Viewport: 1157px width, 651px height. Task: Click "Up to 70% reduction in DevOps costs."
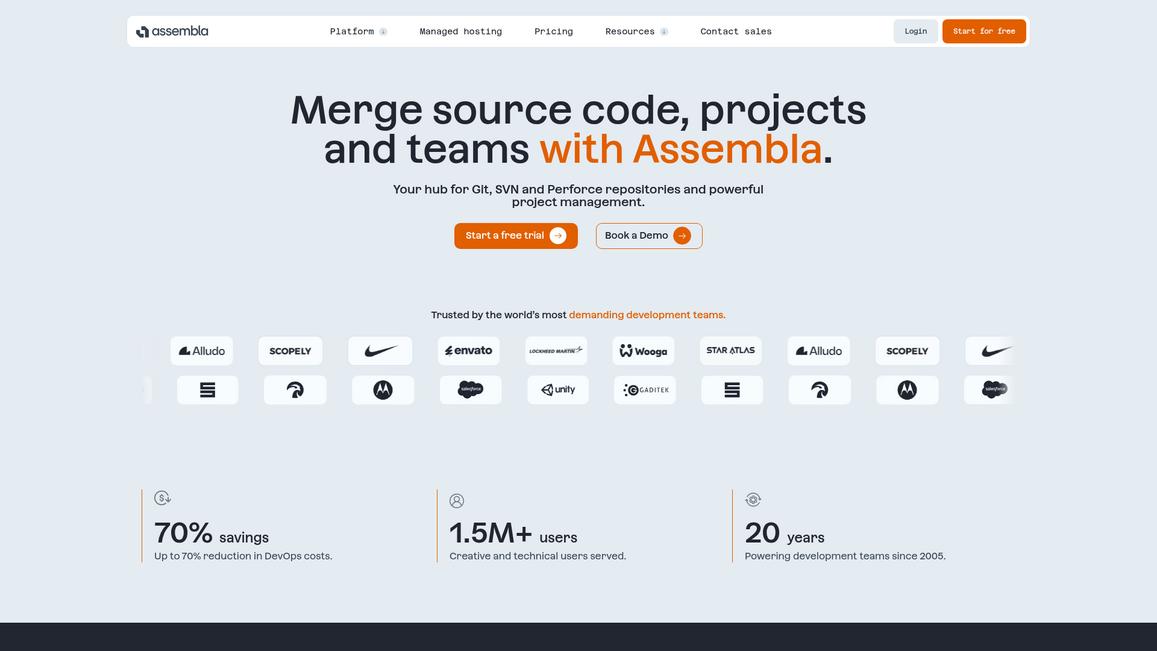[x=244, y=556]
